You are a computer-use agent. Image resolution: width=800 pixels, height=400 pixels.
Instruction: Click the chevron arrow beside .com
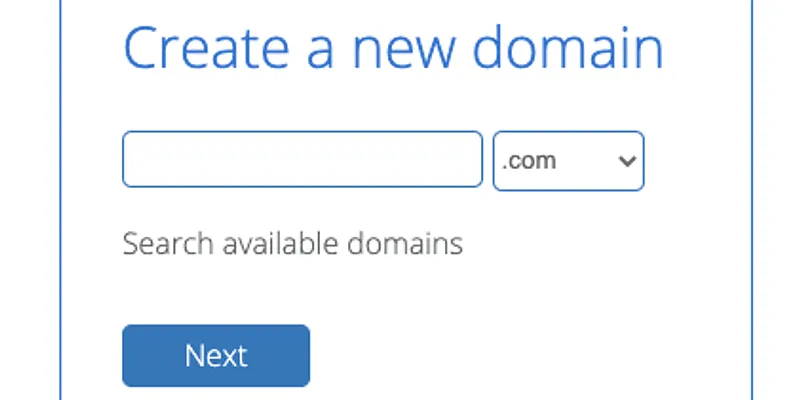(x=627, y=161)
